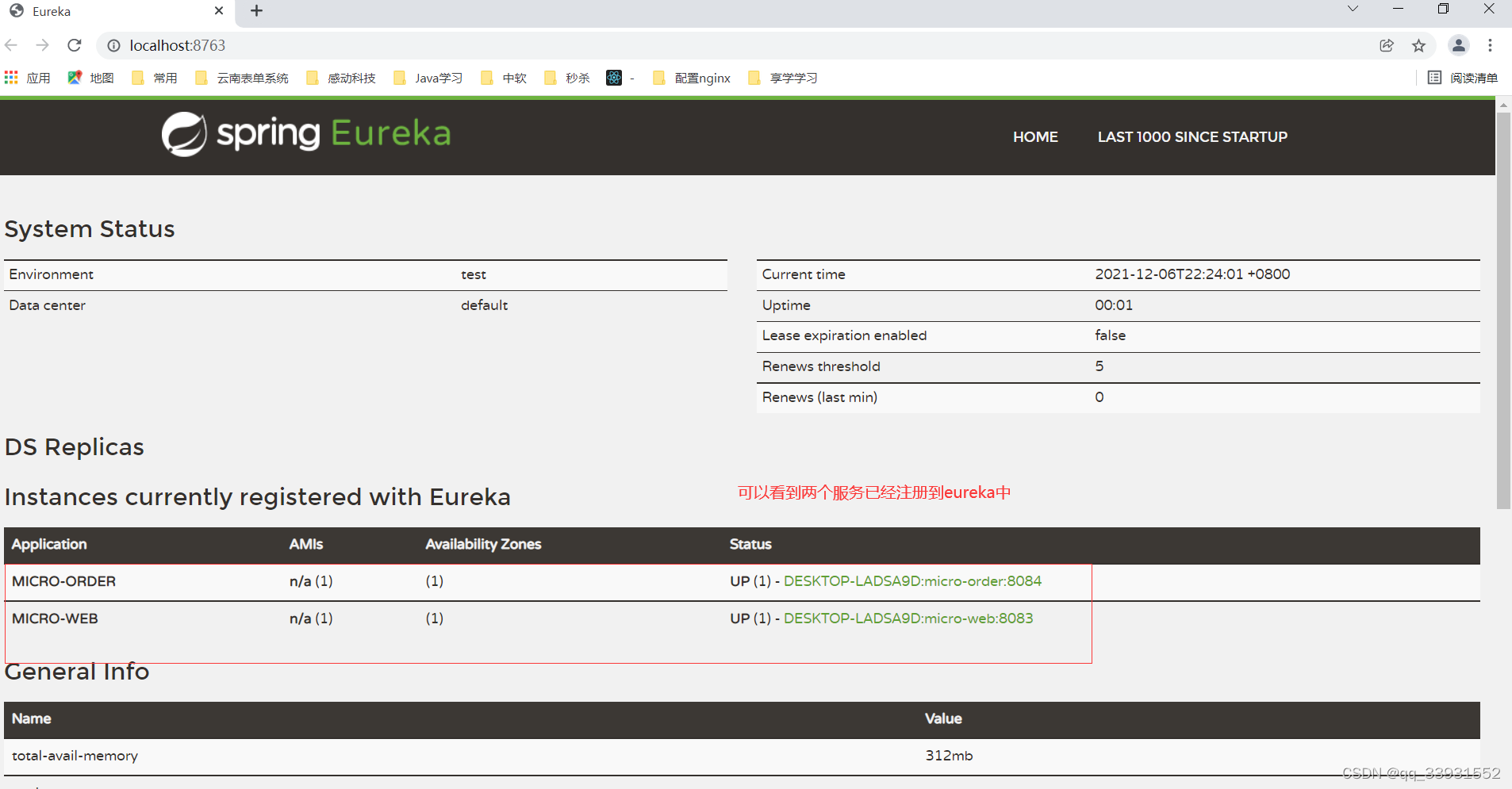
Task: Go to HOME in Eureka navbar
Action: pos(1035,136)
